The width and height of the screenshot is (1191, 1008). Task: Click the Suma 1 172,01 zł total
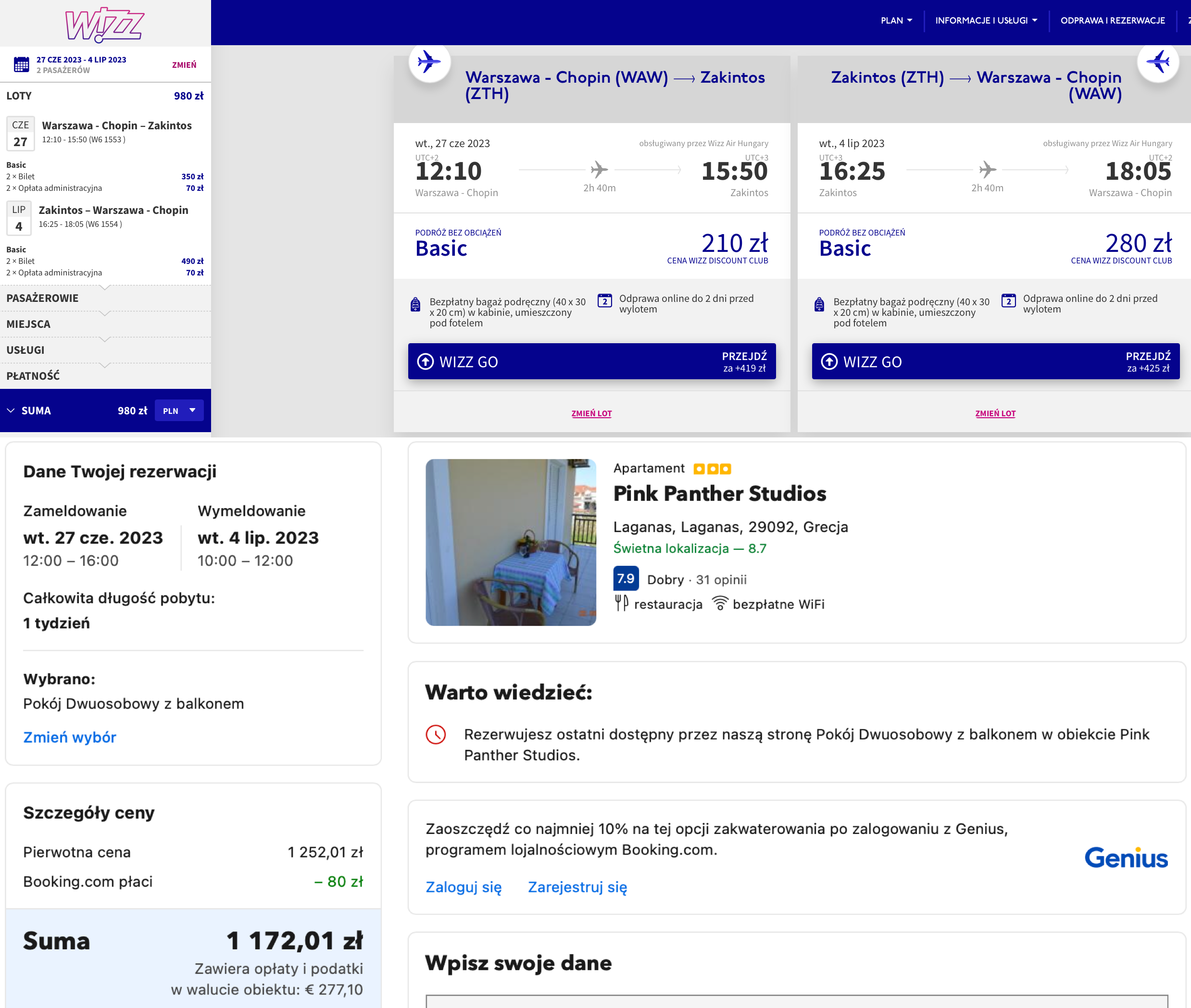193,941
